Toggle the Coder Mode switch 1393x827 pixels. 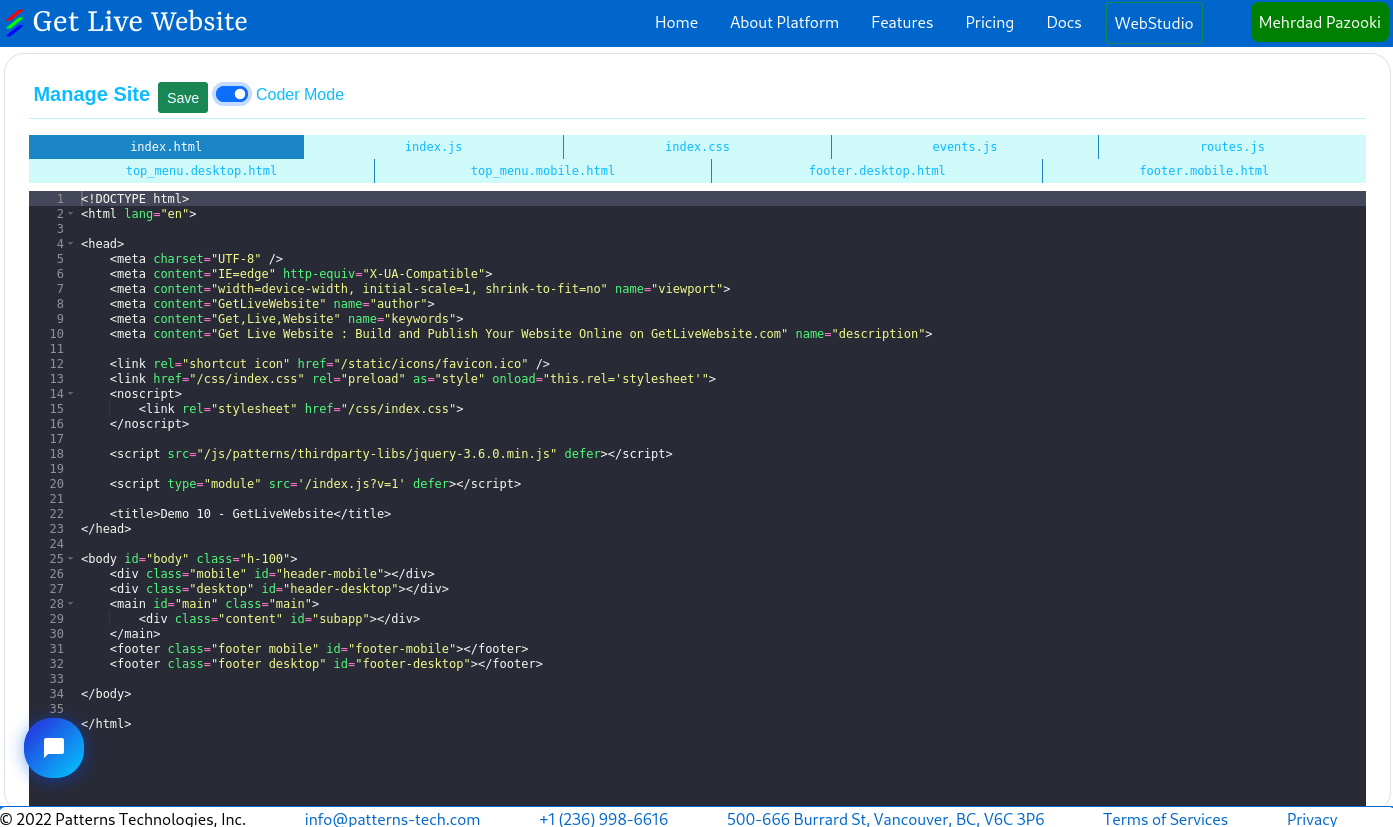232,94
